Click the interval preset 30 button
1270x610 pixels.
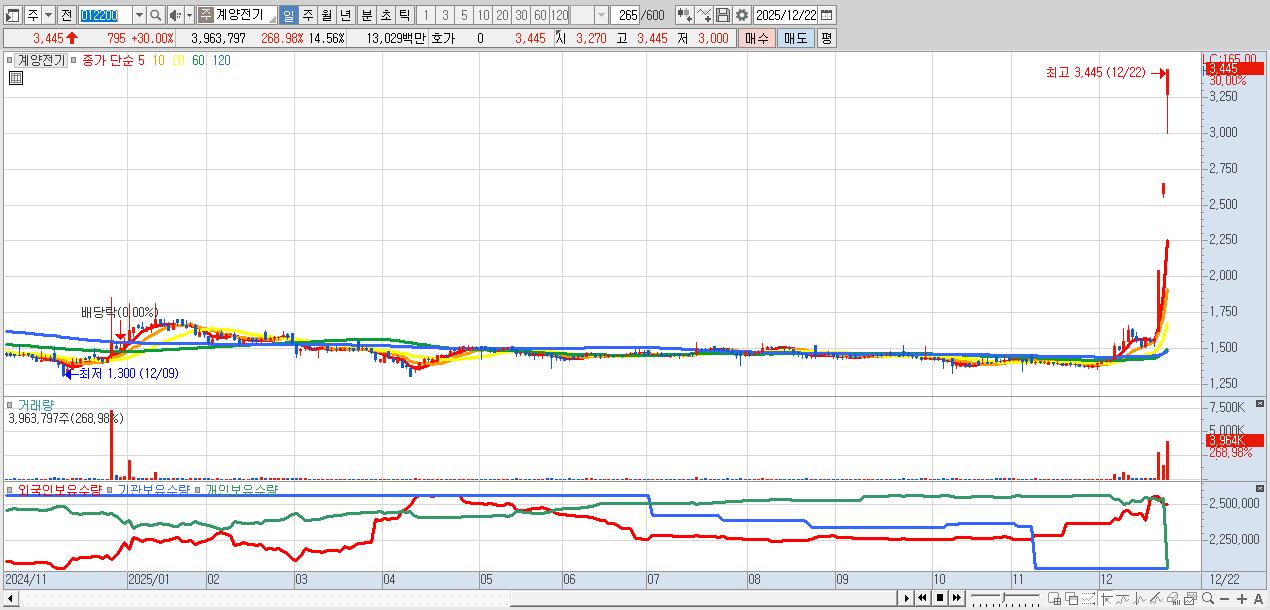[x=521, y=15]
